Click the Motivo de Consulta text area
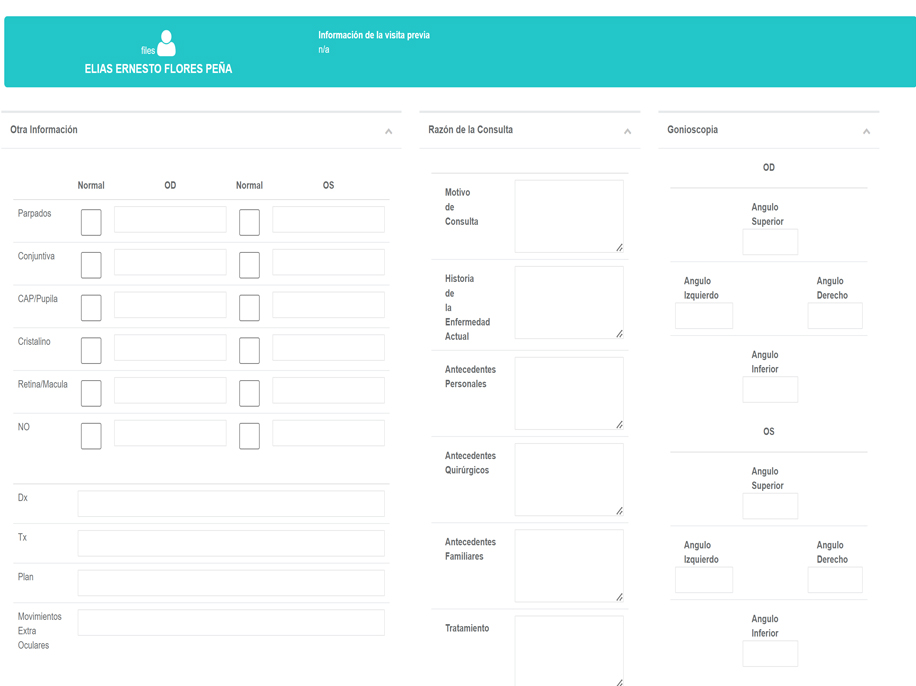This screenshot has width=916, height=686. (x=568, y=216)
